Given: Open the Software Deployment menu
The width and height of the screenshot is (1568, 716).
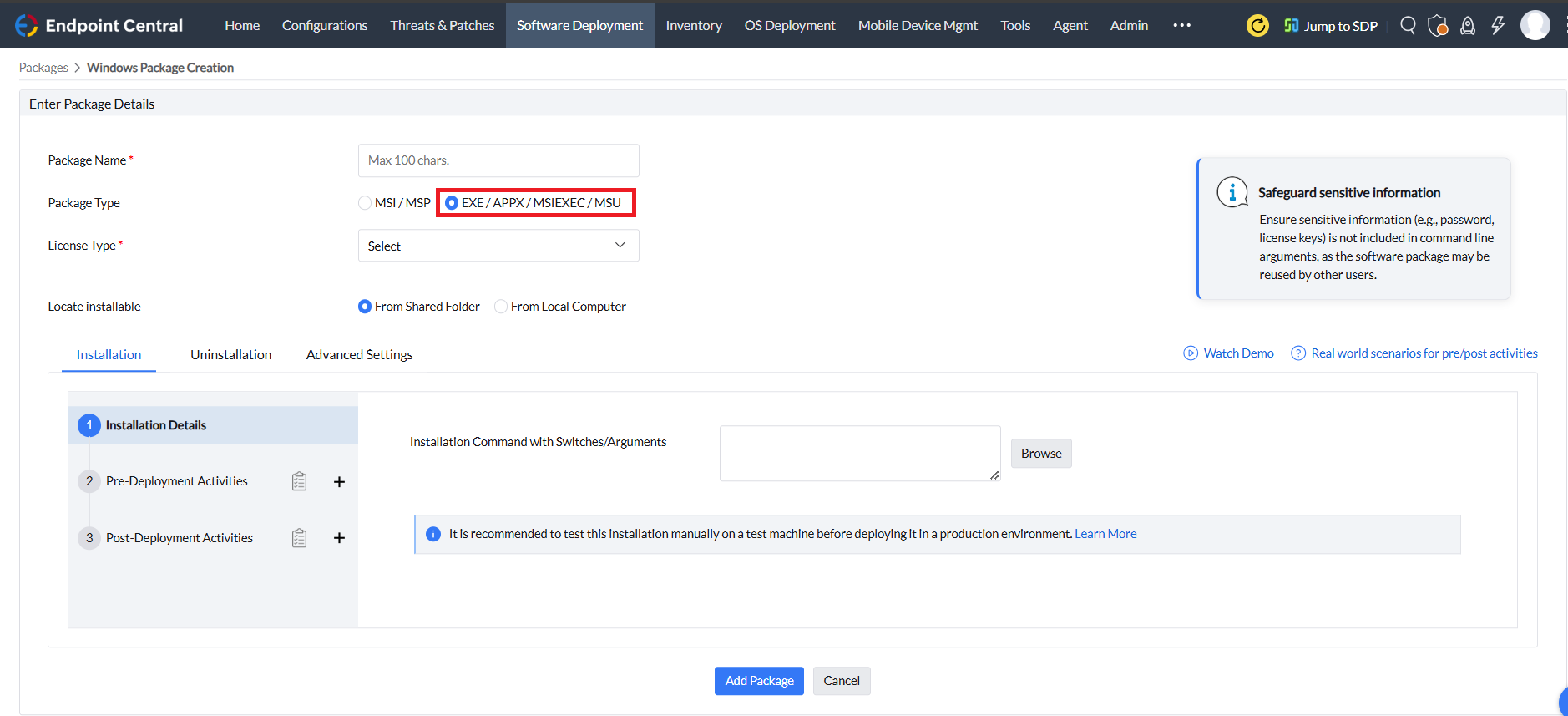Looking at the screenshot, I should coord(580,25).
